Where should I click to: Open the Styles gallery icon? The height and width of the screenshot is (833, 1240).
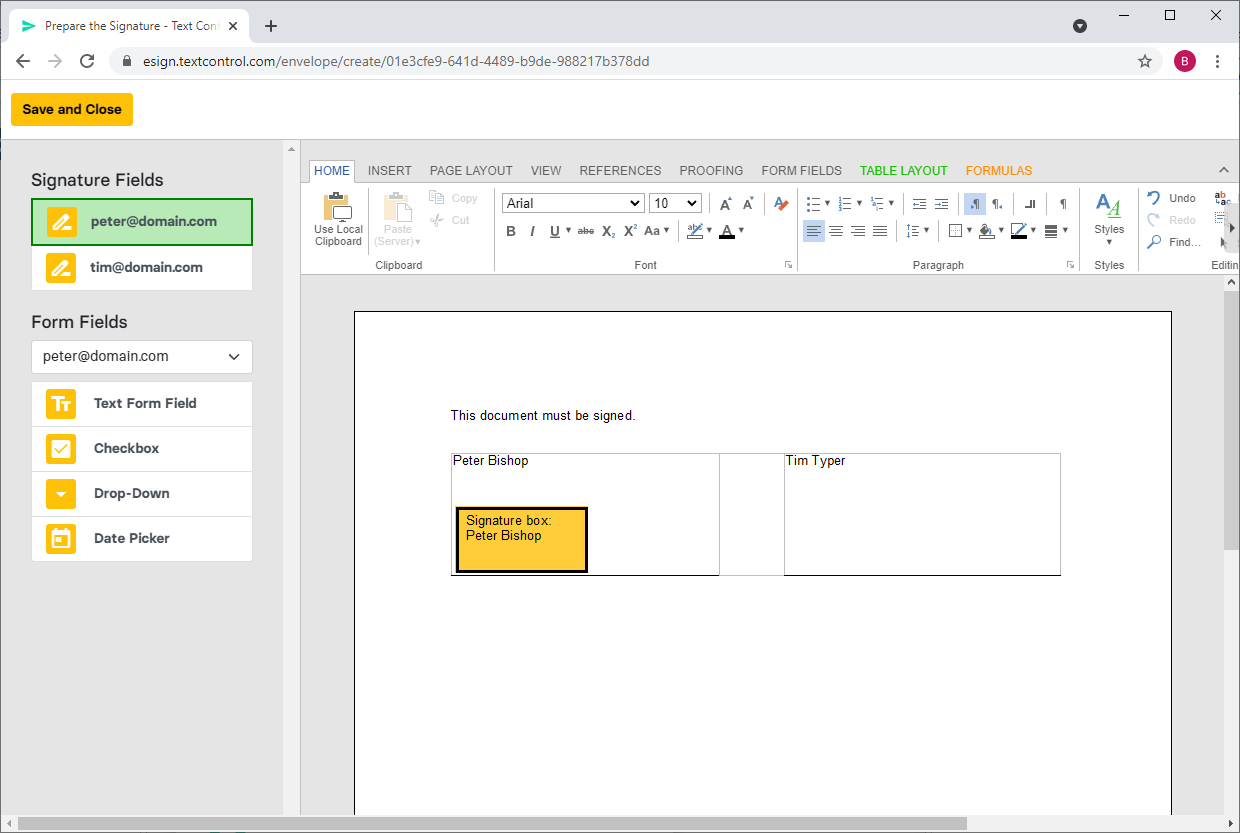click(x=1108, y=205)
